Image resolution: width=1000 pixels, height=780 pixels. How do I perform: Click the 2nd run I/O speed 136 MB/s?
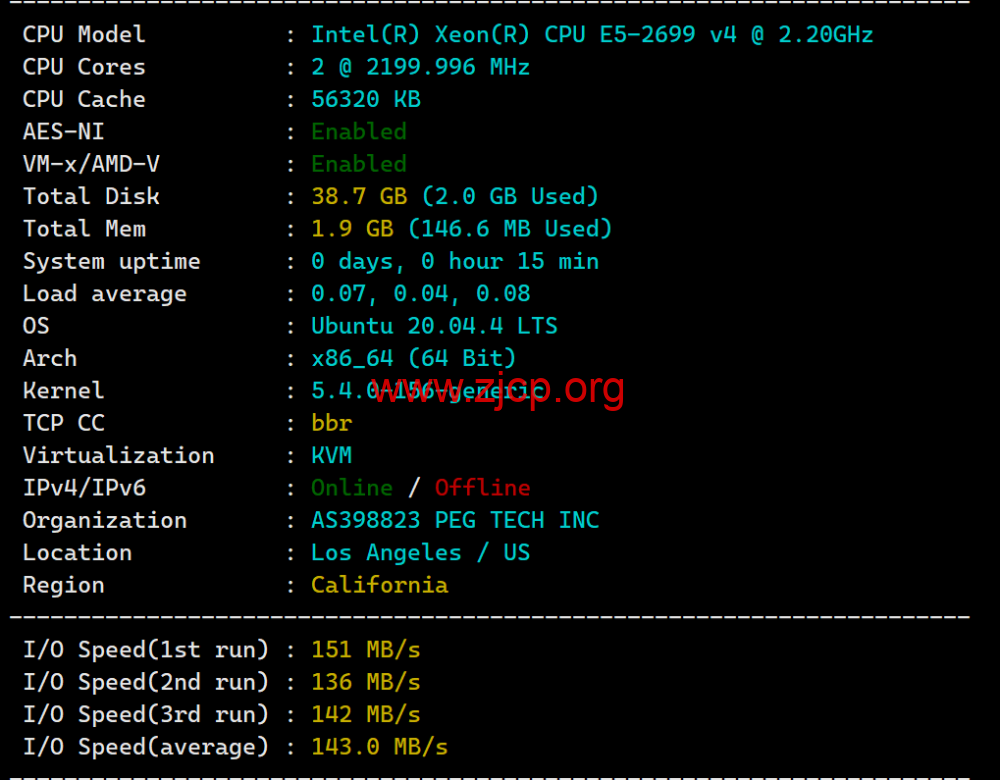pos(365,682)
